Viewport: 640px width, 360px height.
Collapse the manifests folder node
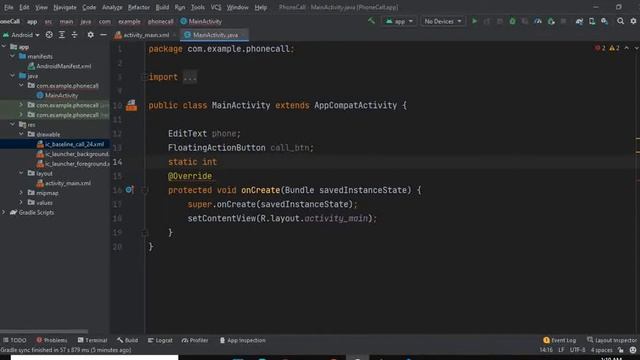[13, 56]
